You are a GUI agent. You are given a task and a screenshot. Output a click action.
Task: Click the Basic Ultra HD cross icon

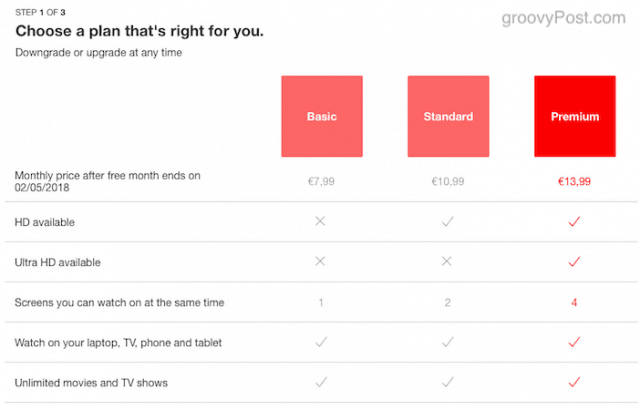pyautogui.click(x=320, y=261)
